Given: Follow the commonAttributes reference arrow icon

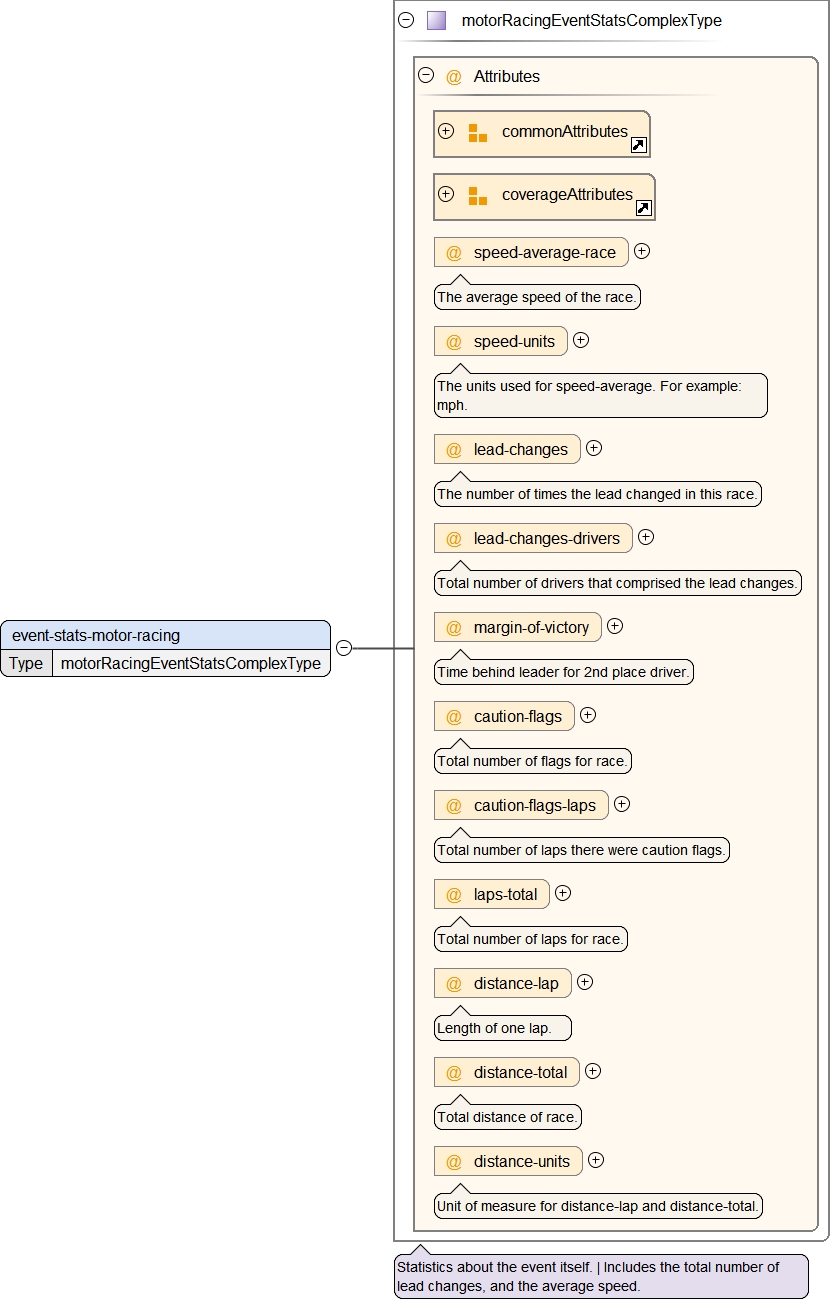Looking at the screenshot, I should pyautogui.click(x=638, y=145).
